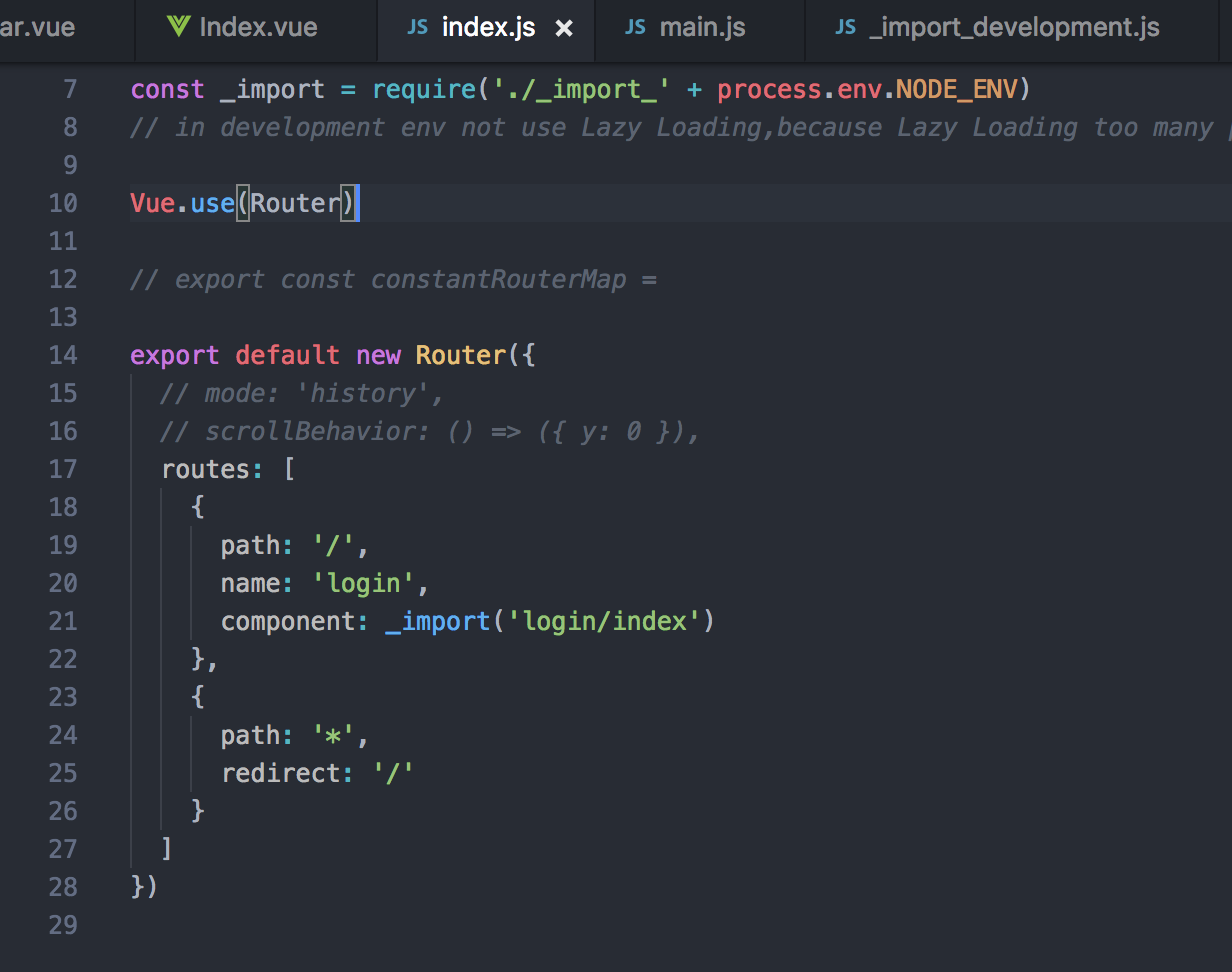Place cursor on the Vue.use(Router) statement
Viewport: 1232px width, 972px height.
[243, 203]
